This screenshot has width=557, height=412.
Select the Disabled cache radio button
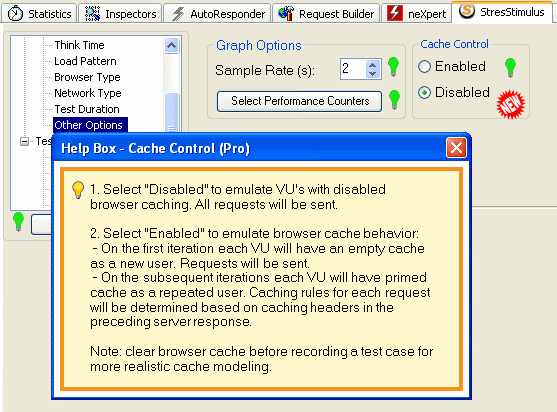pyautogui.click(x=424, y=92)
